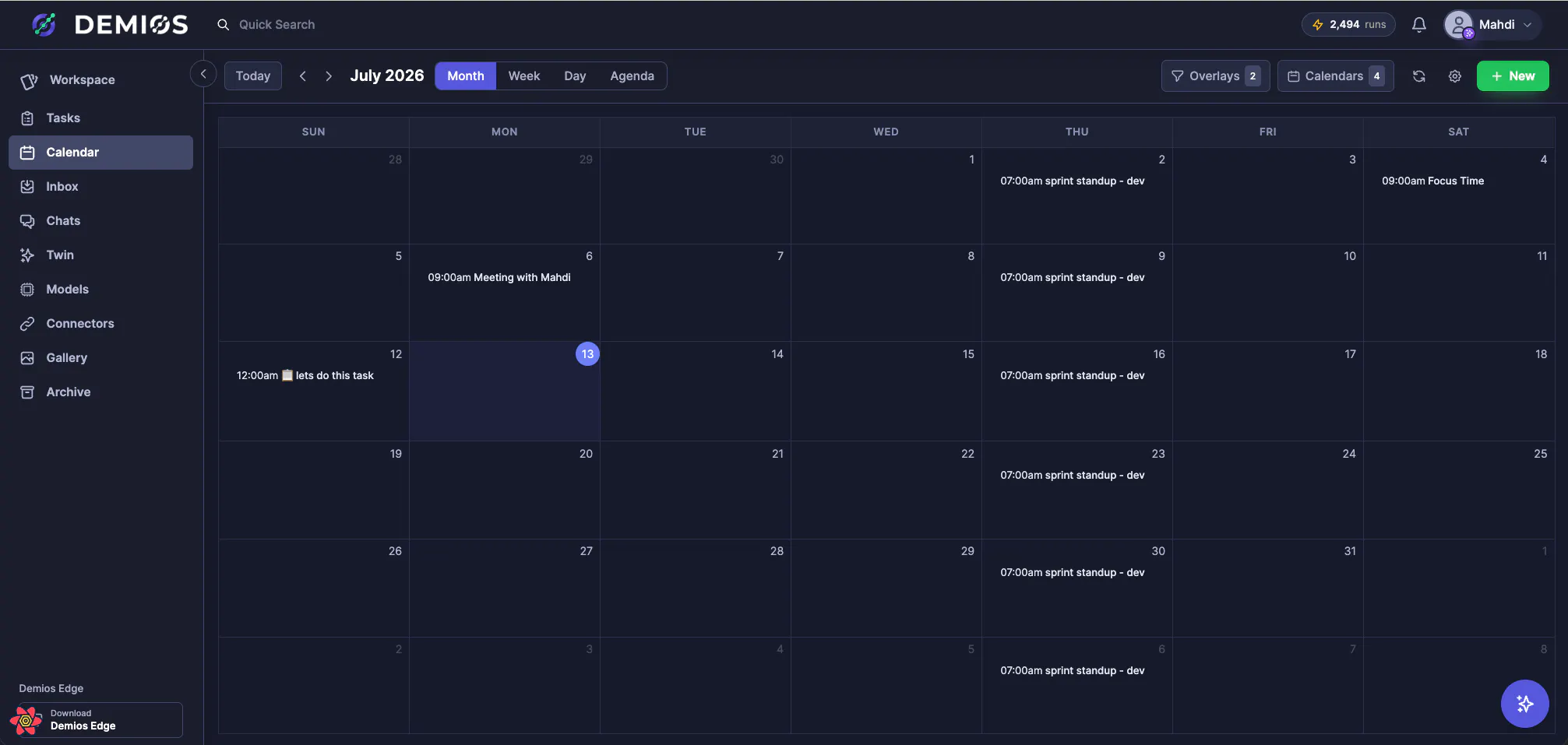Click the lightning runs counter
The height and width of the screenshot is (745, 1568).
coord(1348,25)
